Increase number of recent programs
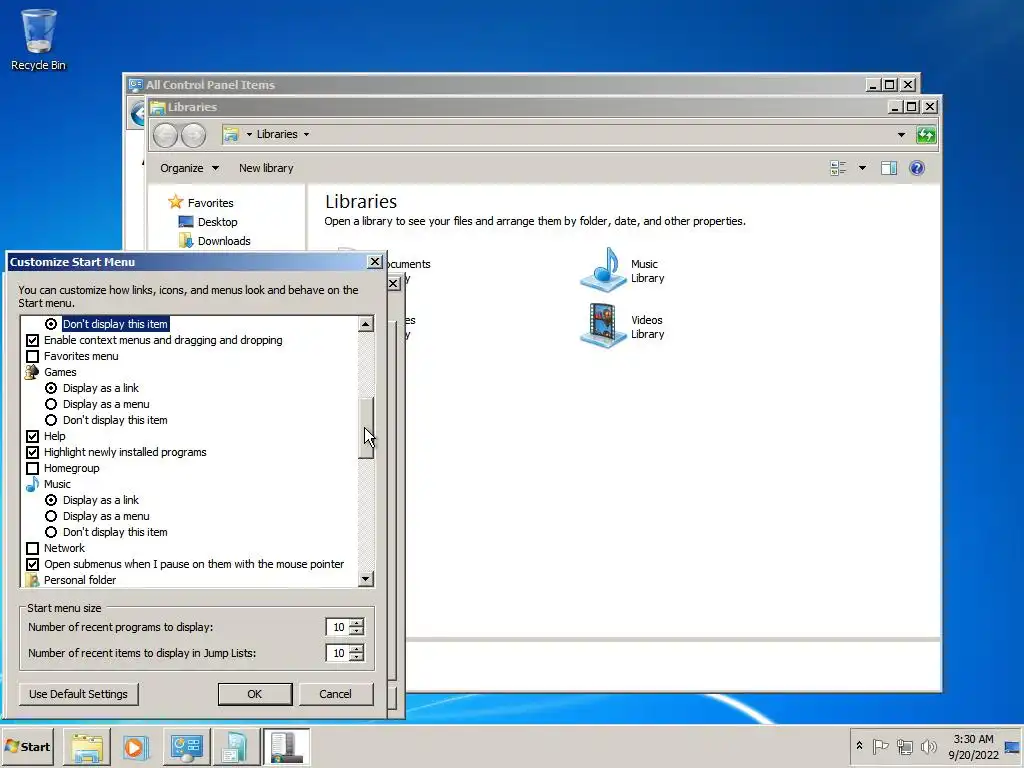This screenshot has height=768, width=1024. click(357, 623)
